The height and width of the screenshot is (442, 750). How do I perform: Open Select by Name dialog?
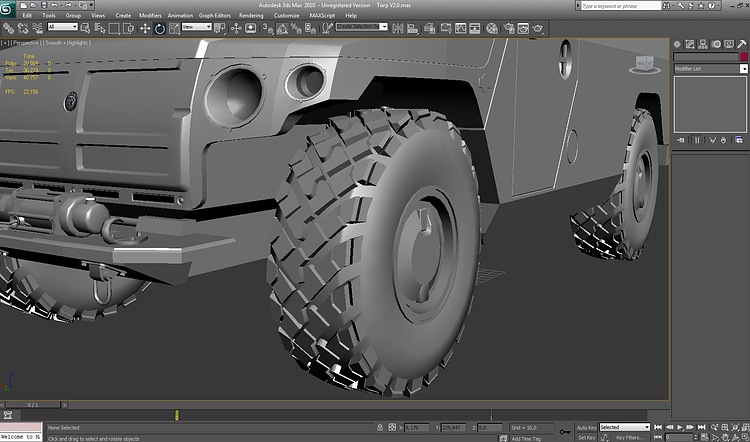pos(99,28)
